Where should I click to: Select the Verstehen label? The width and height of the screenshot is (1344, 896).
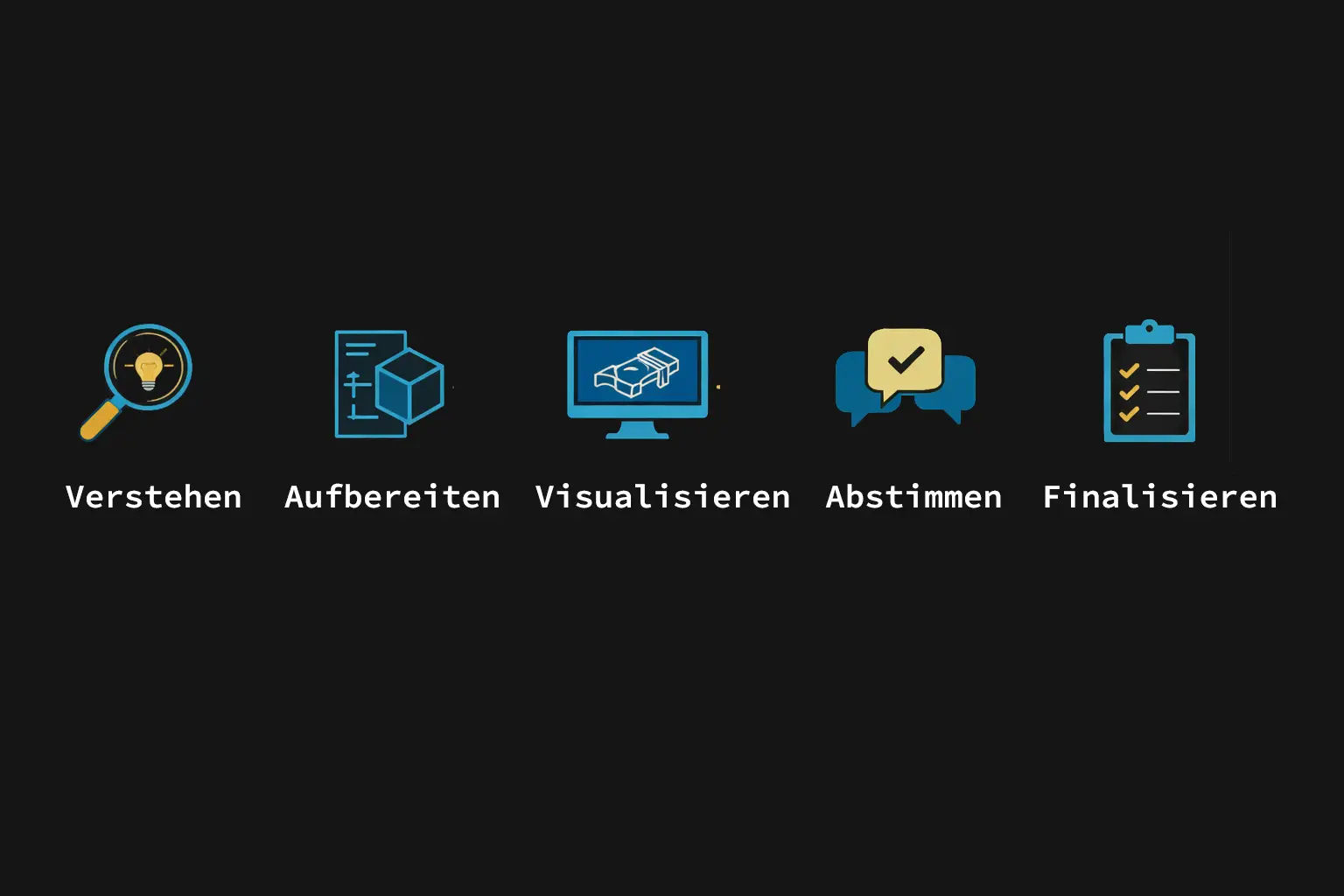(x=154, y=497)
